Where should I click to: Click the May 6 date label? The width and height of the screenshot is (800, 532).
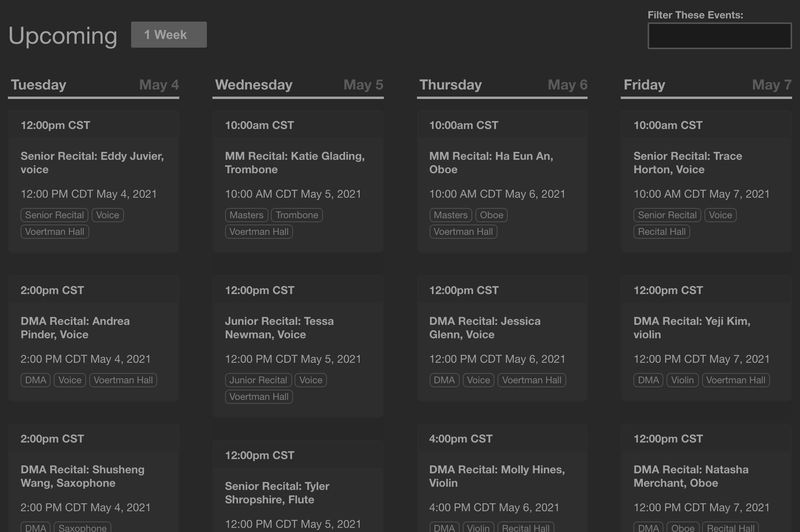[567, 85]
